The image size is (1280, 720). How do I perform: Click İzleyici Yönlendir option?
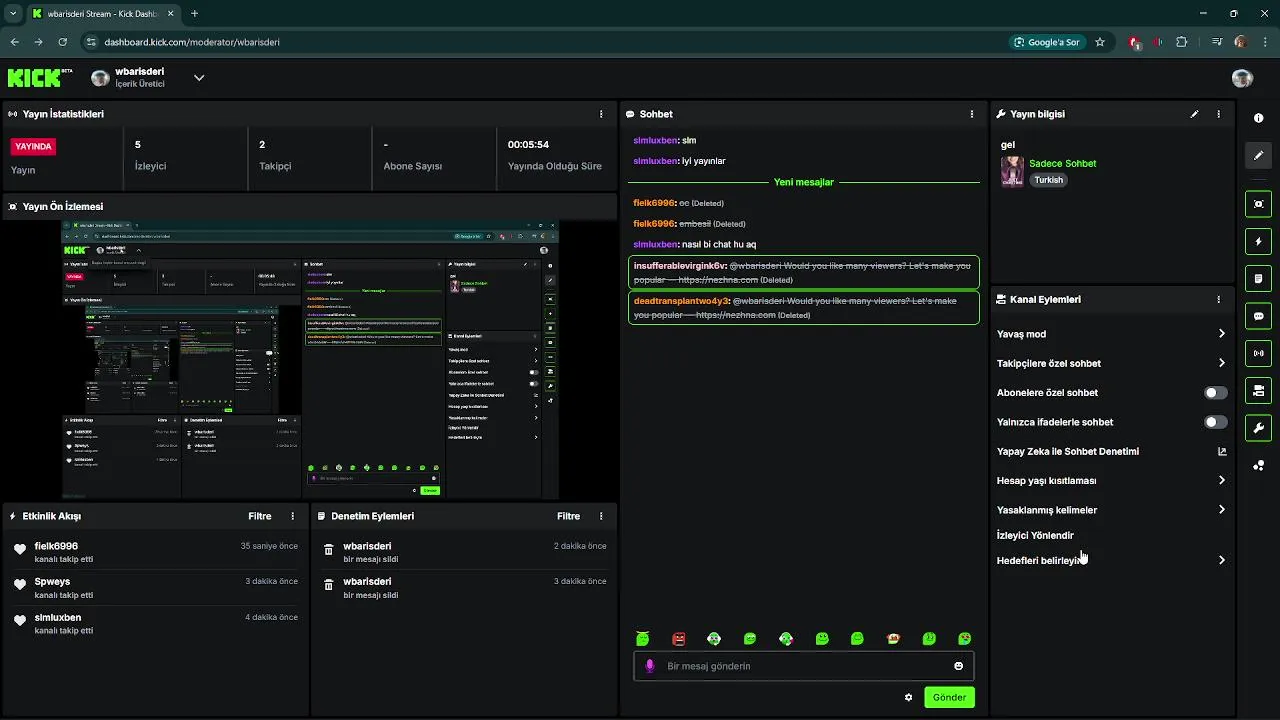(1035, 535)
